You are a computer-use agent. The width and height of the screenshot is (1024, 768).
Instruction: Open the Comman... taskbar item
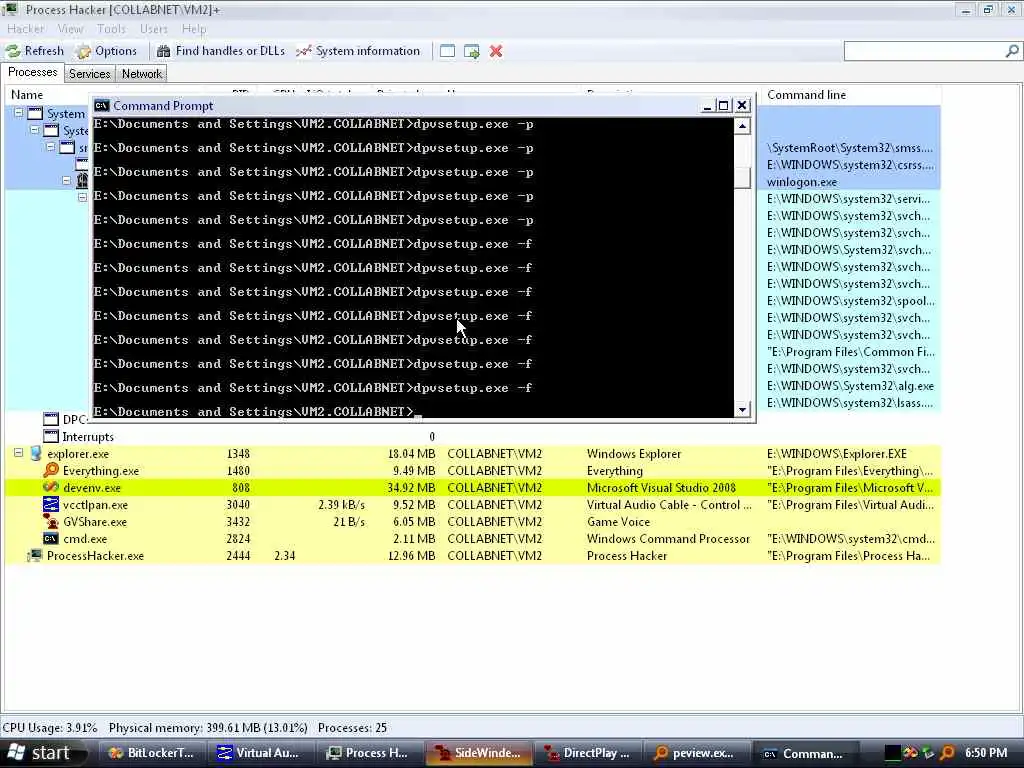point(804,753)
